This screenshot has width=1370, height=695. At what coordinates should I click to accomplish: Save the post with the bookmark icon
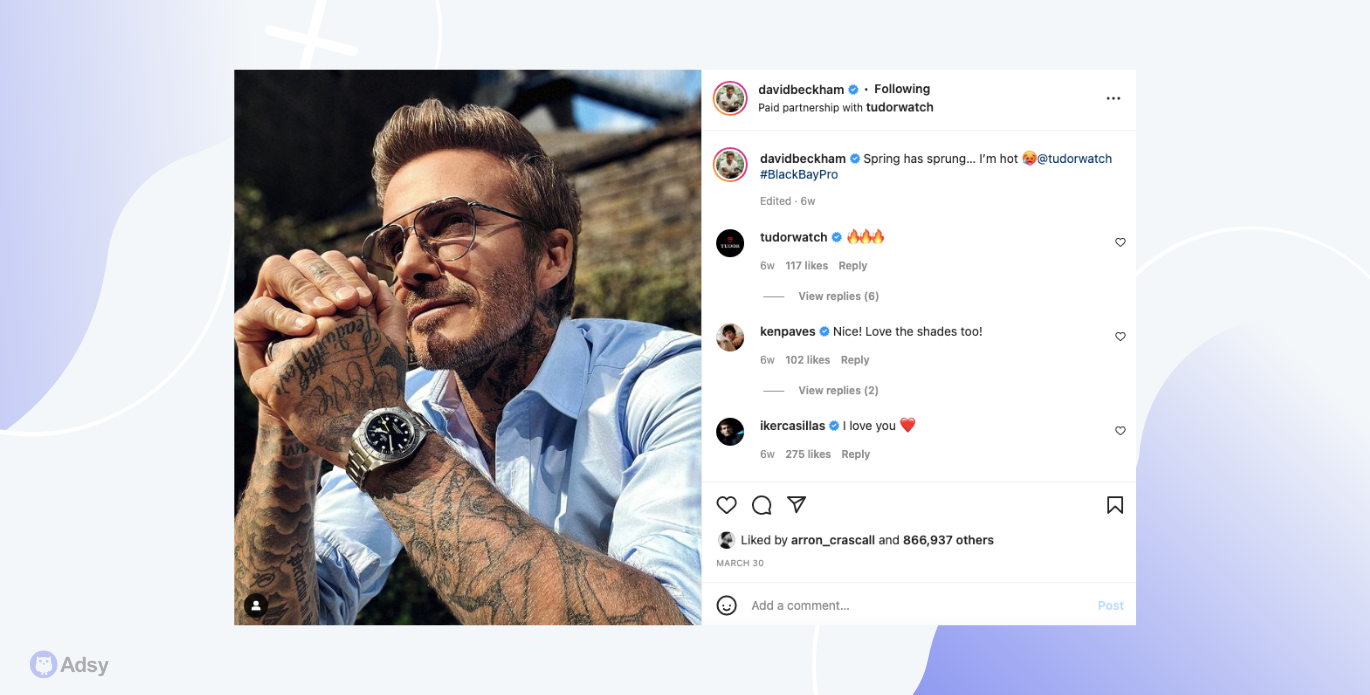(1115, 505)
